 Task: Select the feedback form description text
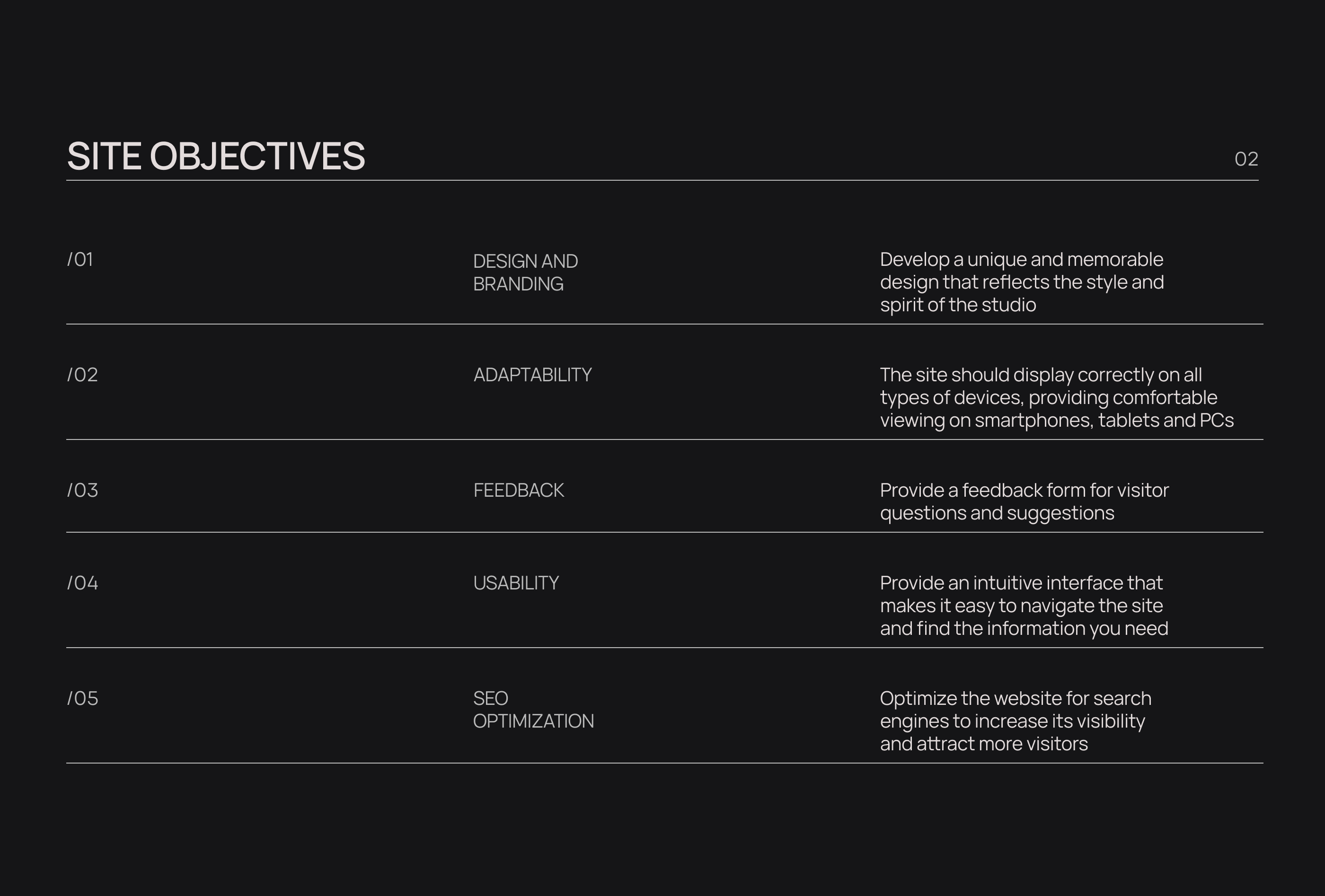pyautogui.click(x=1024, y=501)
